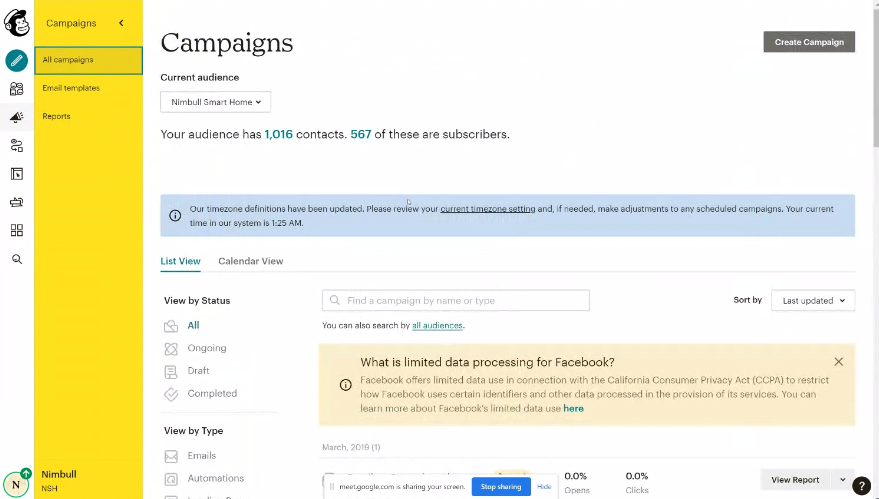The height and width of the screenshot is (499, 879).
Task: Click the Mailchimp Freddie logo icon
Action: coord(17,23)
